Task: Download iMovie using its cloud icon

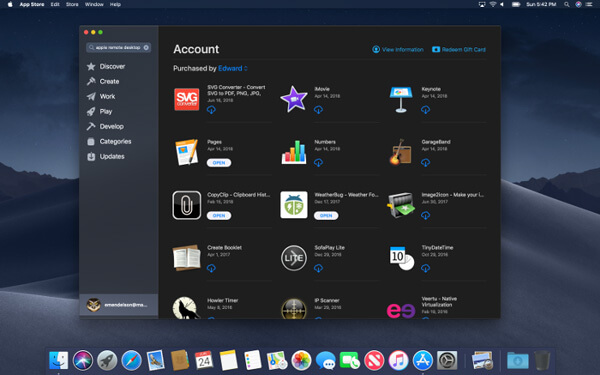Action: pos(318,110)
